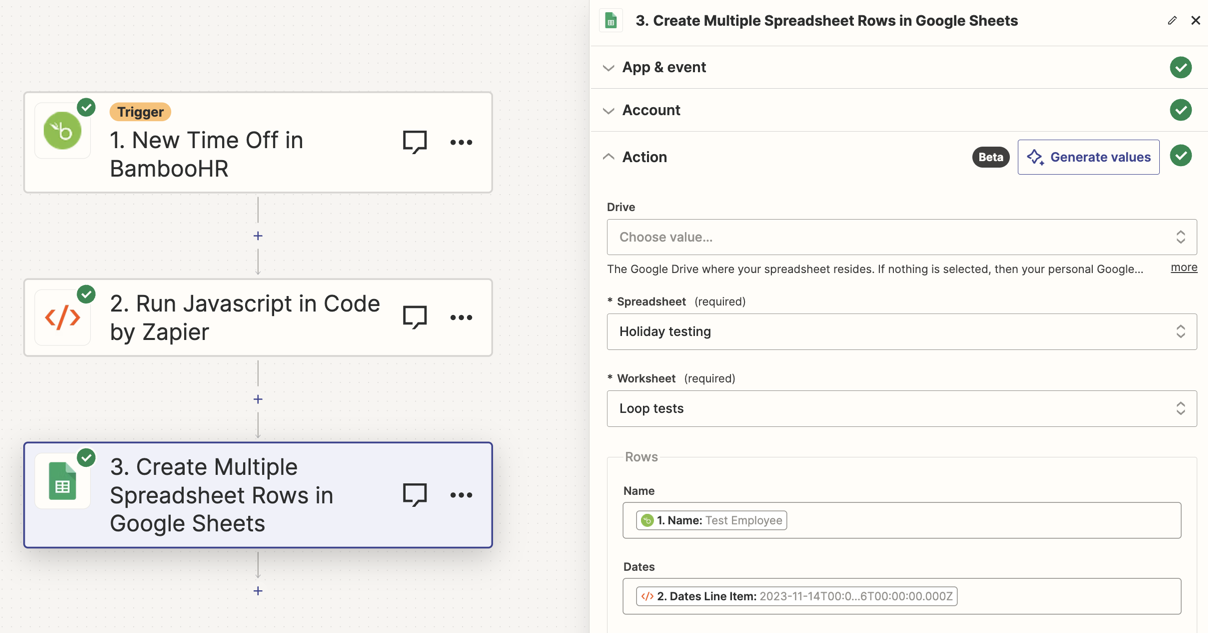
Task: Select step 1 New Time Off in BambooHR
Action: coord(258,142)
